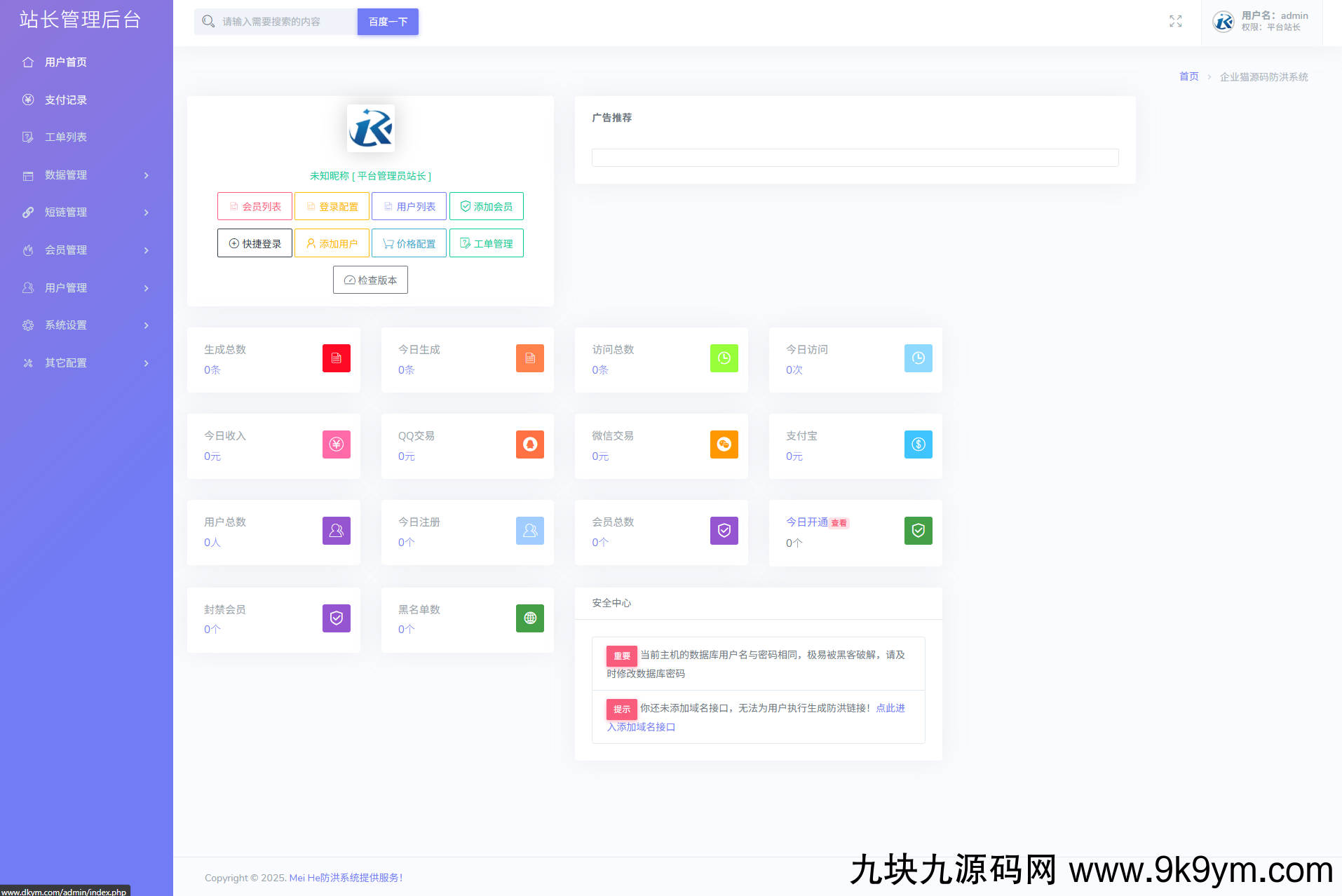This screenshot has height=896, width=1342.
Task: Click the 登录配置 button
Action: [332, 206]
